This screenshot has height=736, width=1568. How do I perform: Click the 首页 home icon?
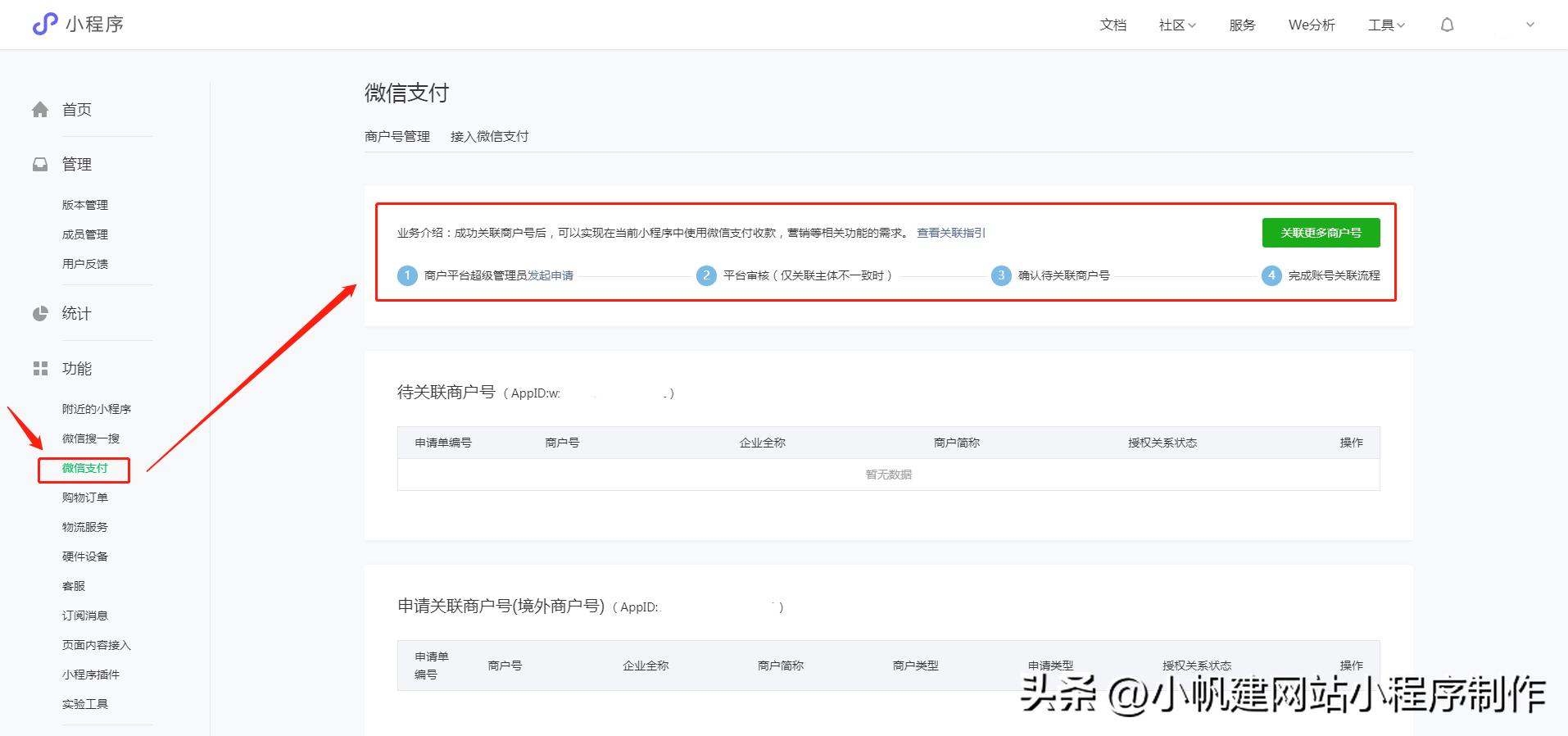pos(40,110)
